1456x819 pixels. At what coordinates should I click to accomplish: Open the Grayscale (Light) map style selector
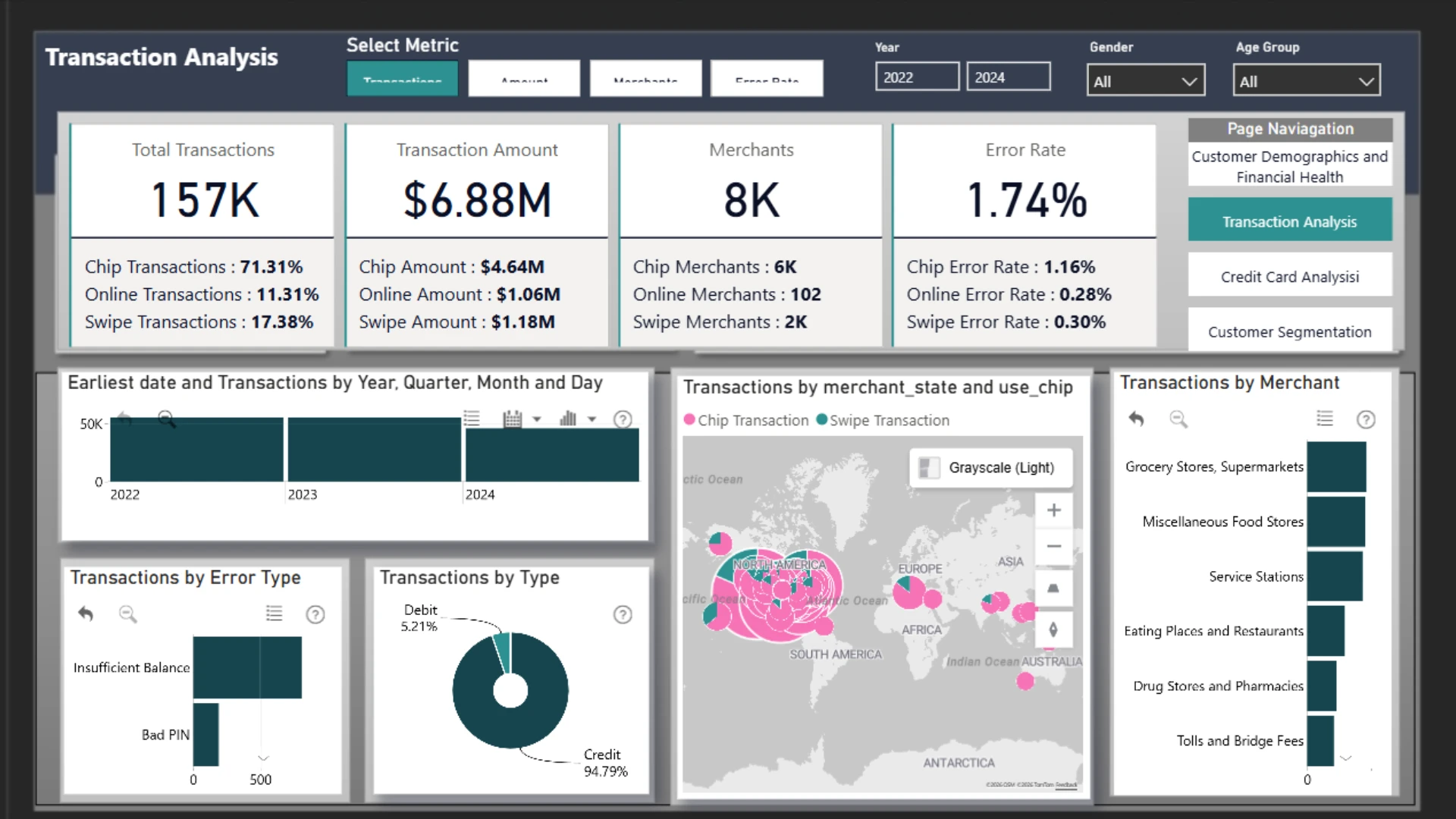990,467
